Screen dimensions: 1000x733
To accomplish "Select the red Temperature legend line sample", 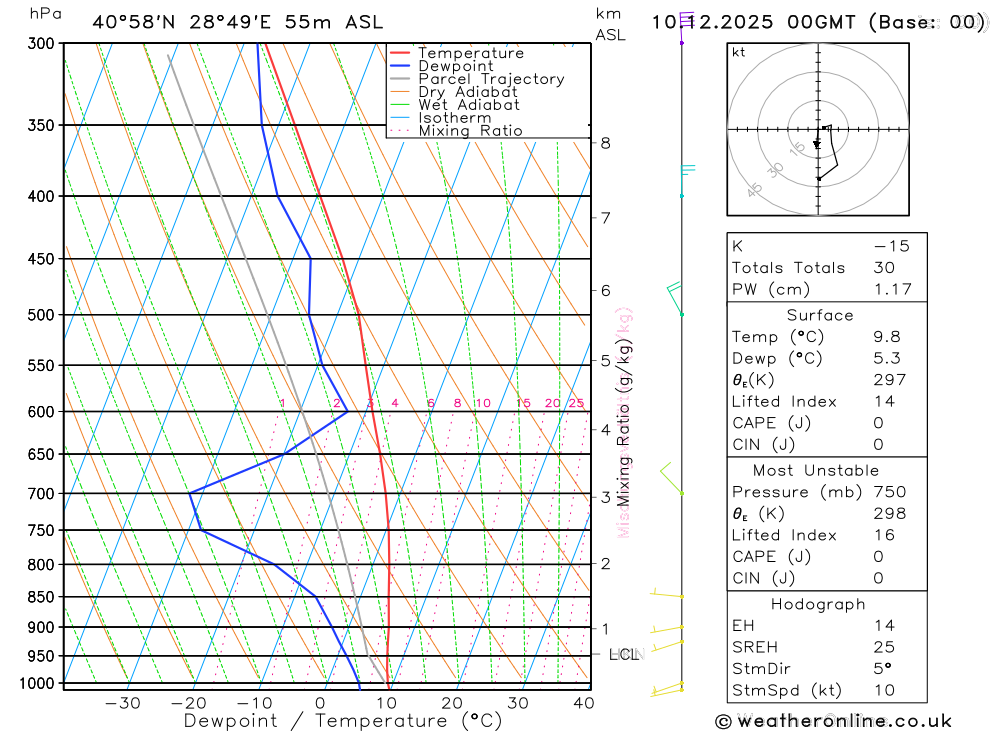I will tap(400, 53).
